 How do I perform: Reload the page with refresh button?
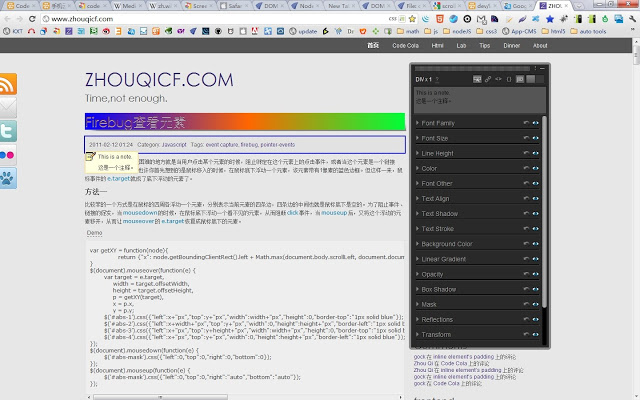[x=32, y=19]
